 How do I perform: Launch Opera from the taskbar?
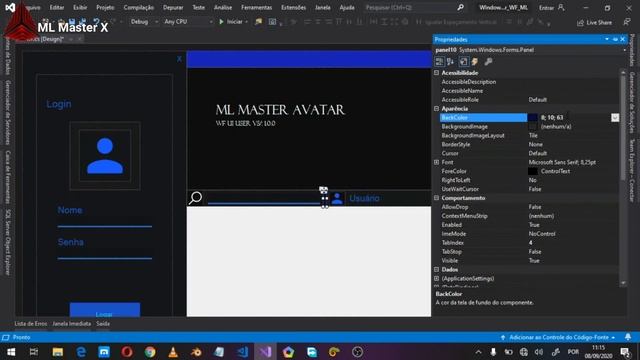point(127,352)
